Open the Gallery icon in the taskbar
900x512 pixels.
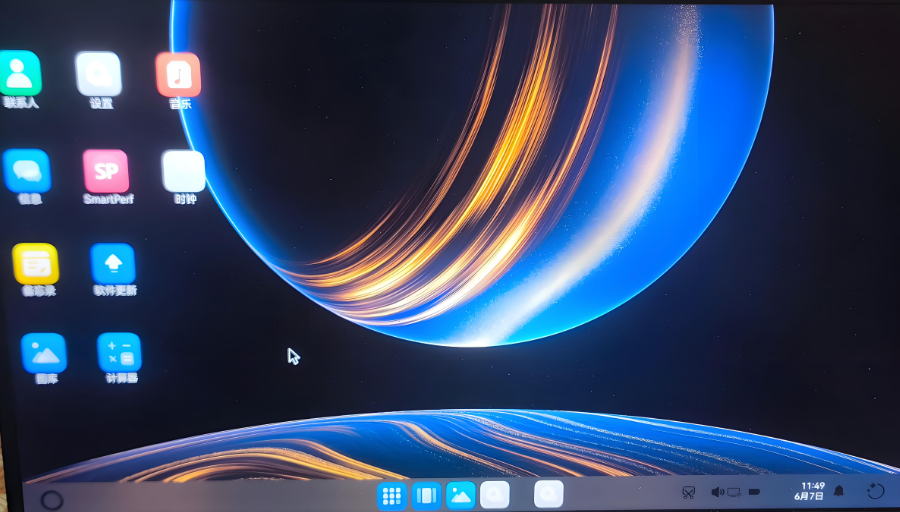[x=461, y=495]
